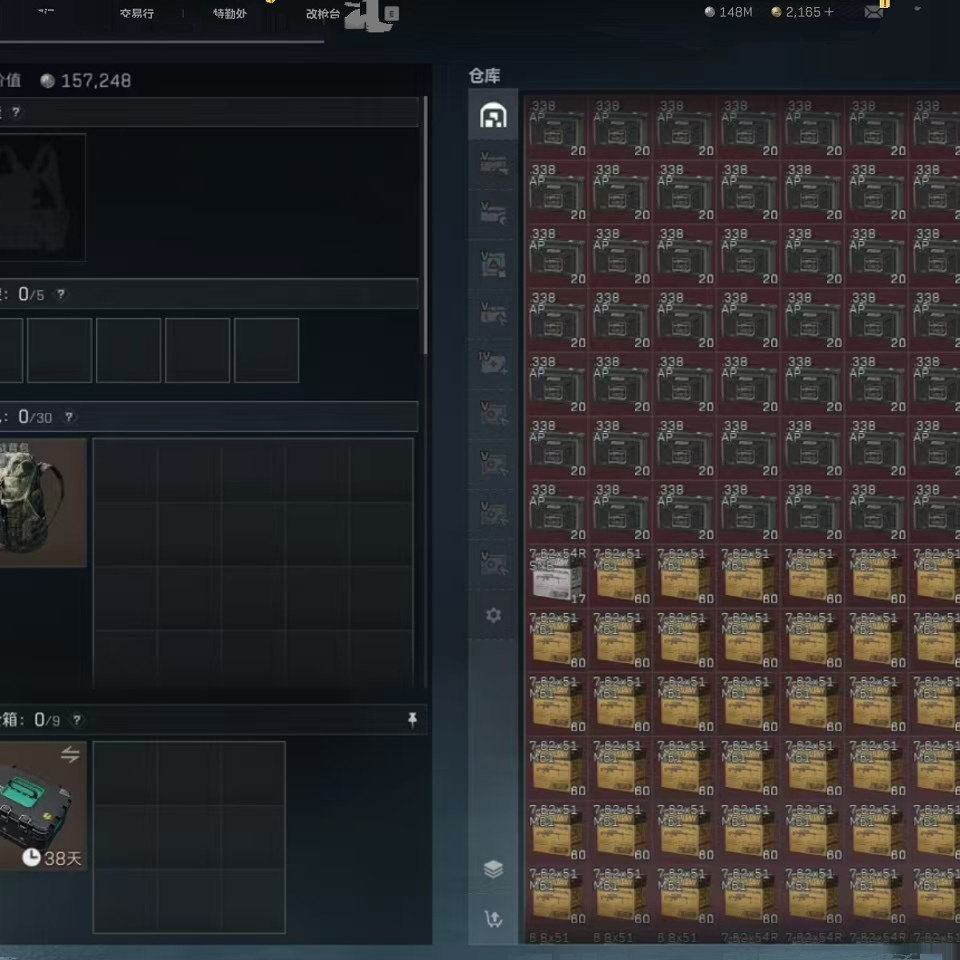Screen dimensions: 960x960
Task: Select the 7.62x54R SNB stack of 17
Action: pyautogui.click(x=557, y=576)
